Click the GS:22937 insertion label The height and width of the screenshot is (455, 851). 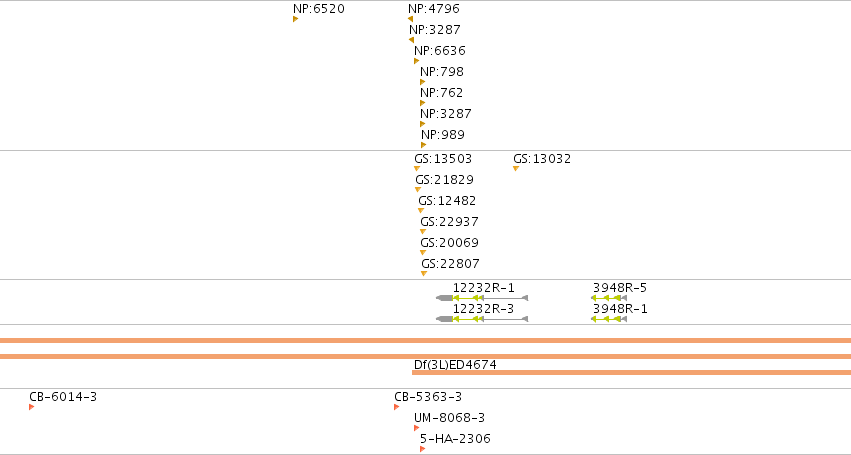coord(449,222)
